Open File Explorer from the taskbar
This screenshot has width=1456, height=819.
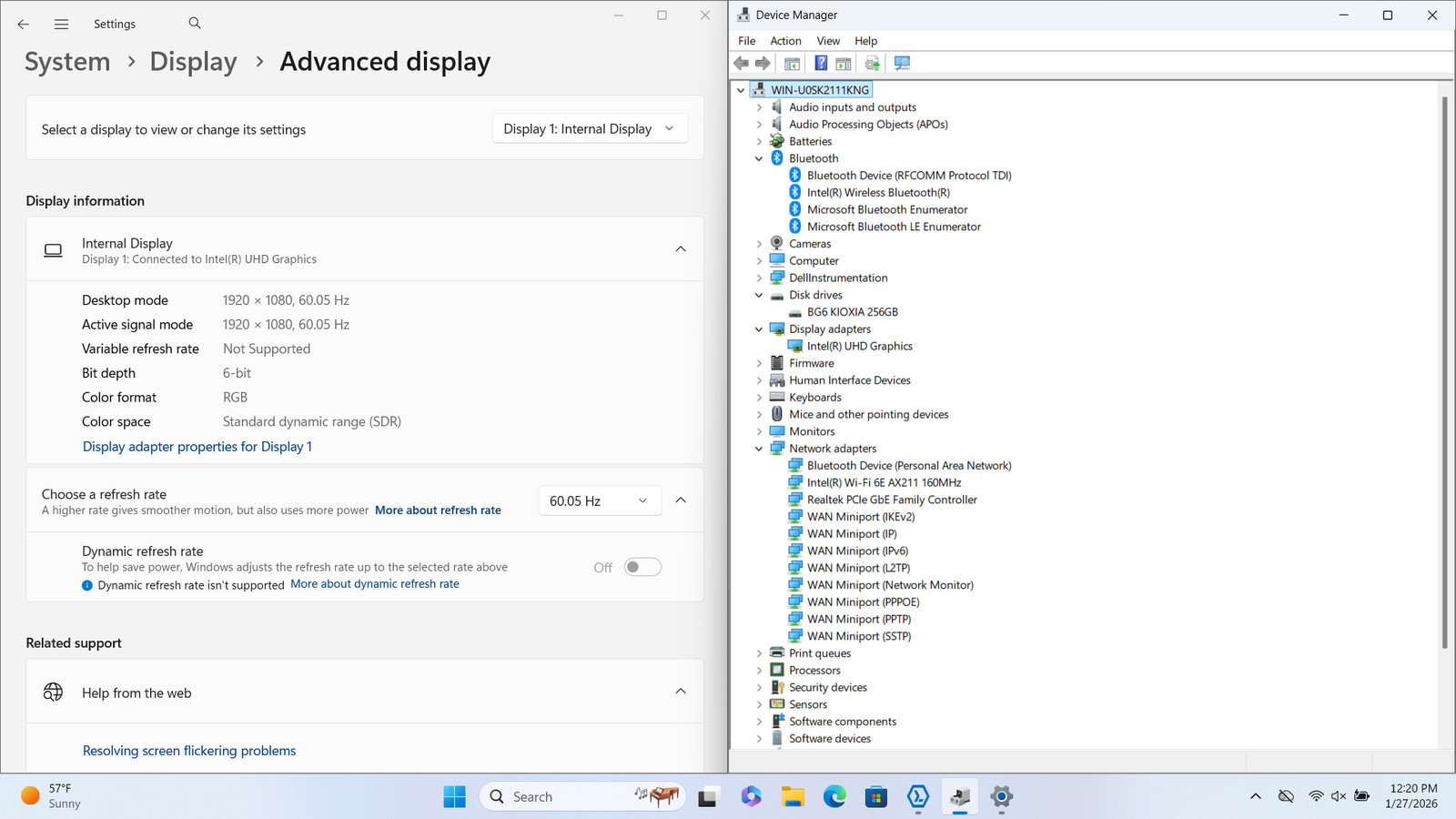793,796
